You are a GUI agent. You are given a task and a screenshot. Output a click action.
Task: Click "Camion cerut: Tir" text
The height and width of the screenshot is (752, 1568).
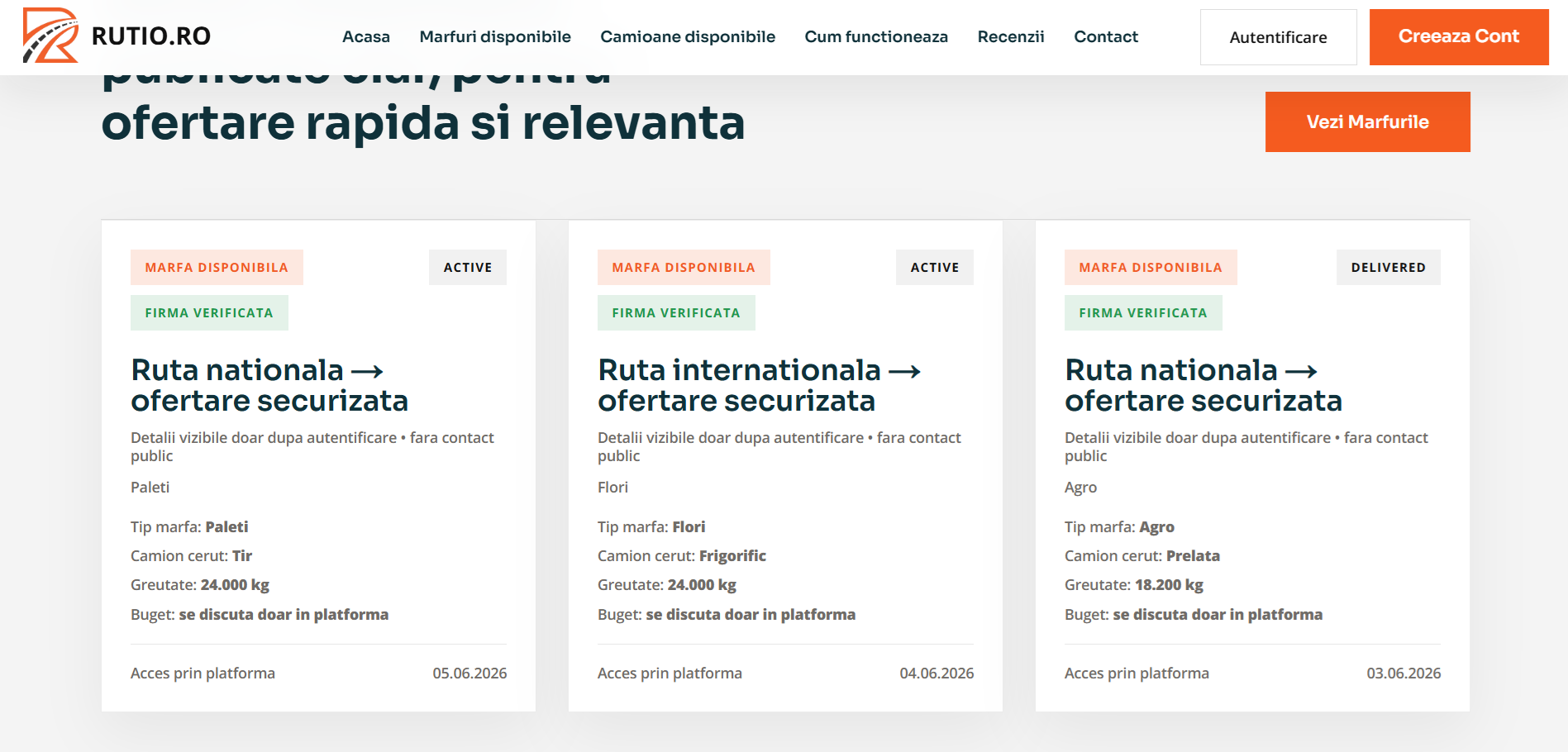click(x=191, y=555)
